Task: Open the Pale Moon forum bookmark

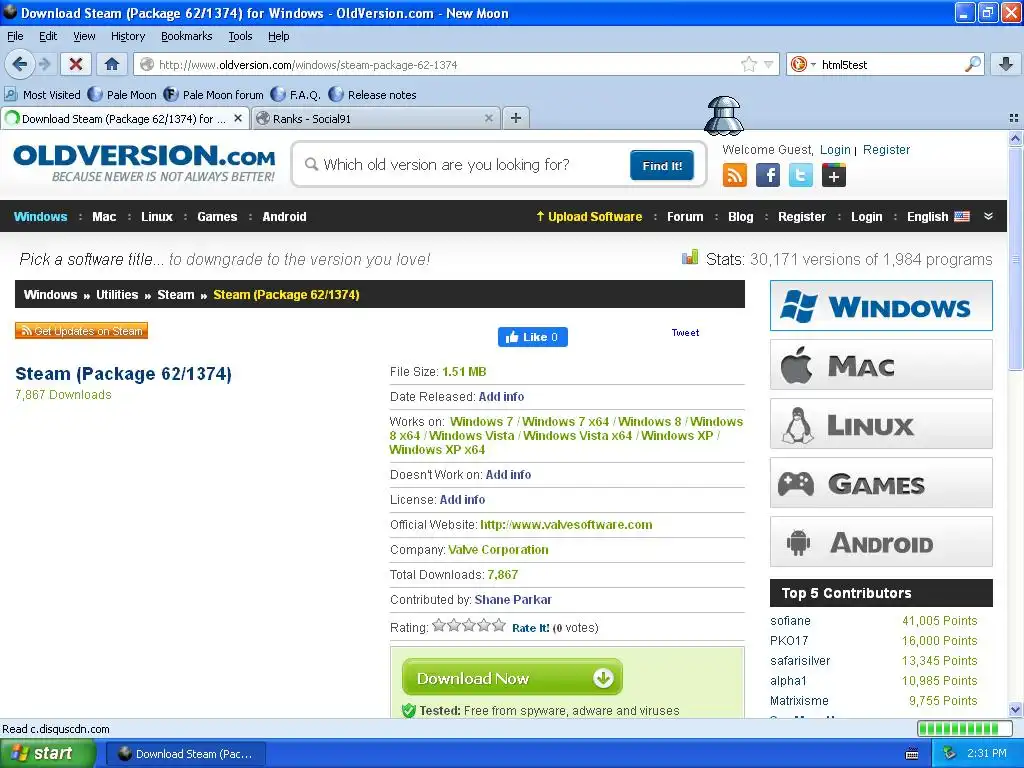Action: click(x=214, y=95)
